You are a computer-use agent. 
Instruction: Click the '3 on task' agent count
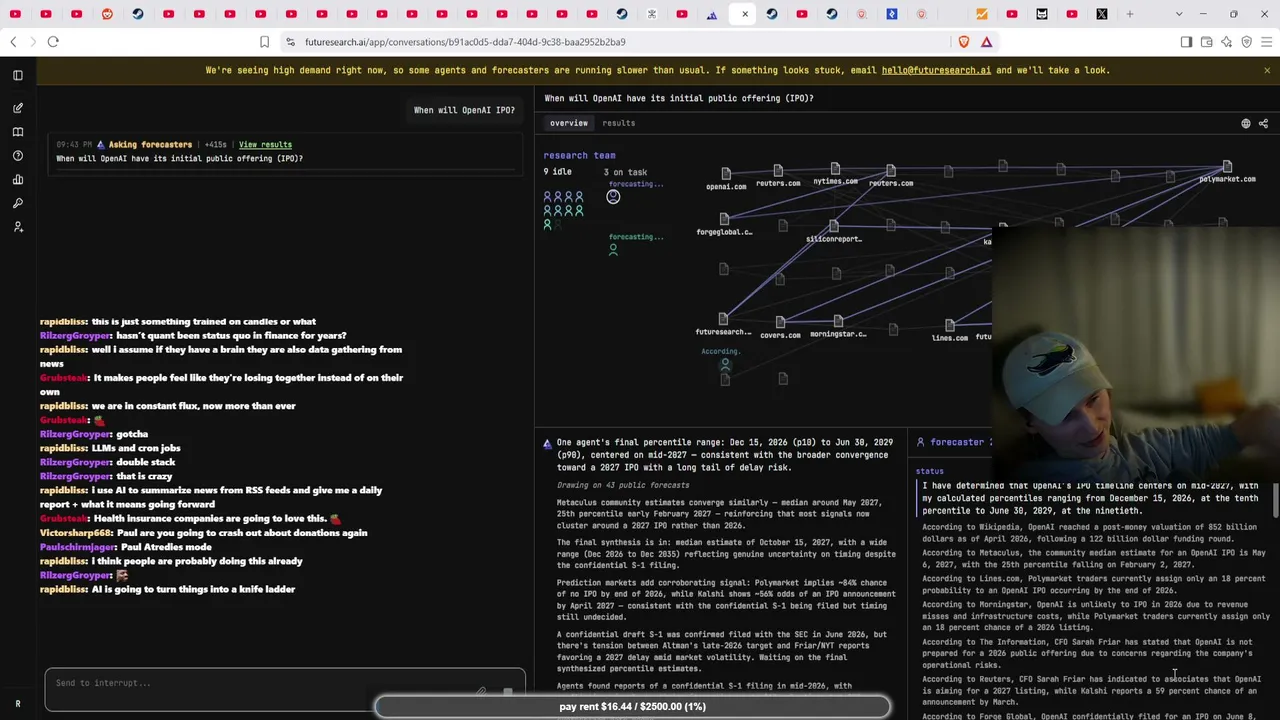click(x=625, y=172)
